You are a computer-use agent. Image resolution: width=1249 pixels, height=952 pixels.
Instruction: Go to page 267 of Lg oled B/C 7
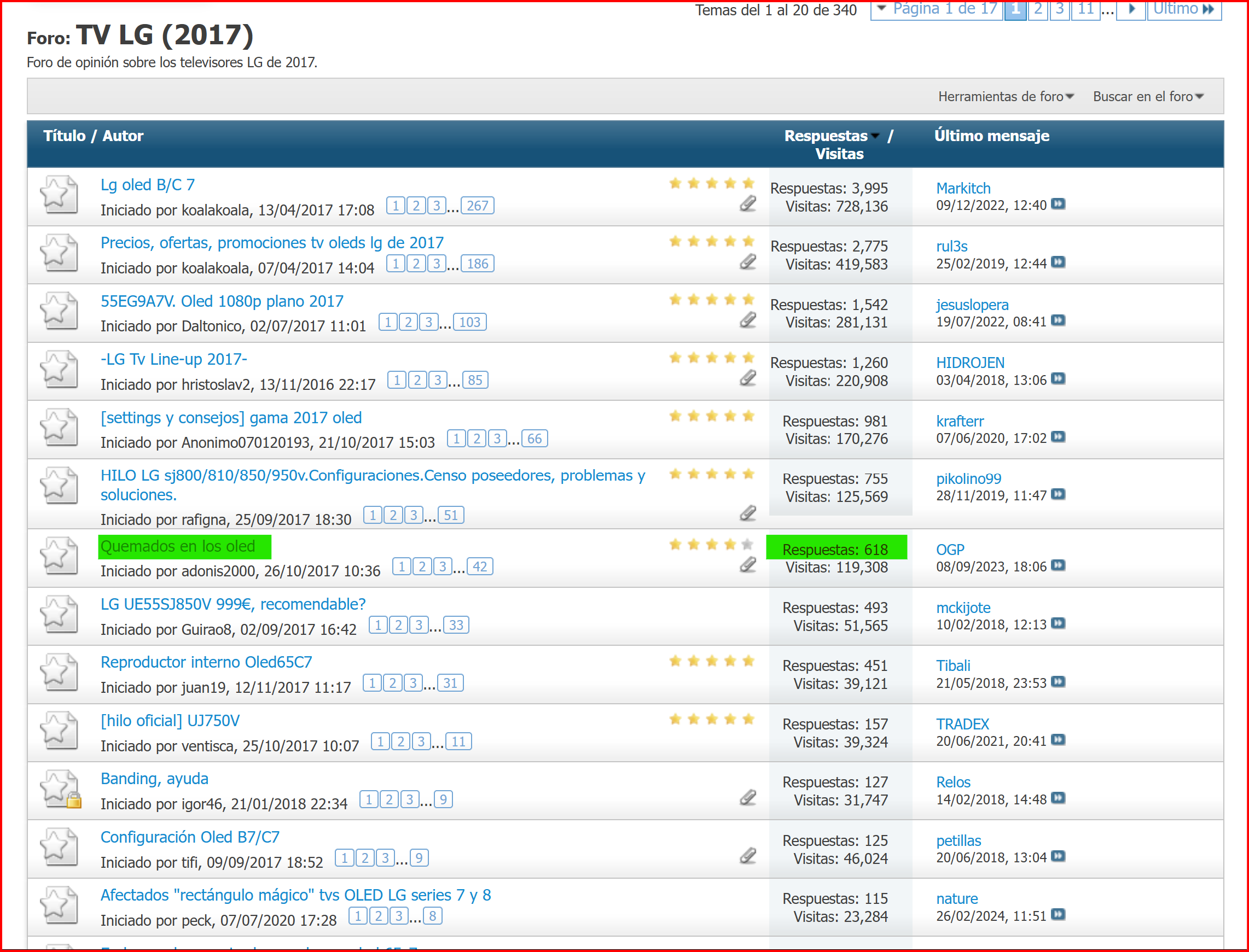[478, 206]
